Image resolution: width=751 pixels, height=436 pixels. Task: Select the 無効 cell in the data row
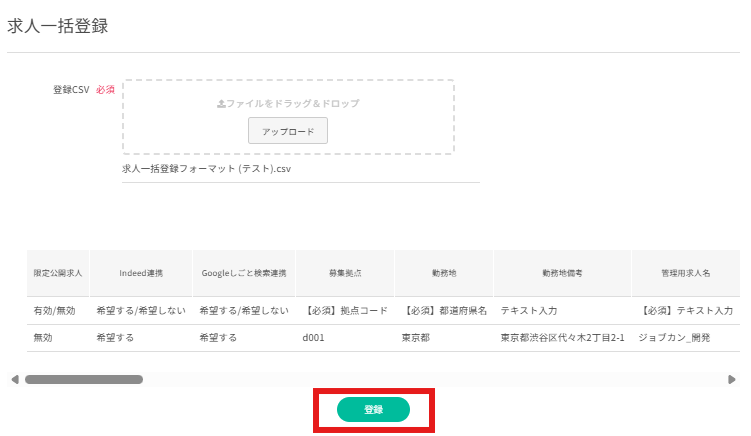tap(44, 338)
